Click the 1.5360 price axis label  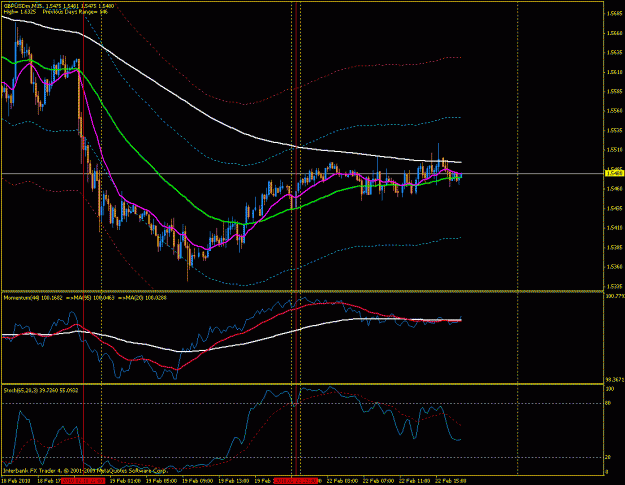[614, 267]
